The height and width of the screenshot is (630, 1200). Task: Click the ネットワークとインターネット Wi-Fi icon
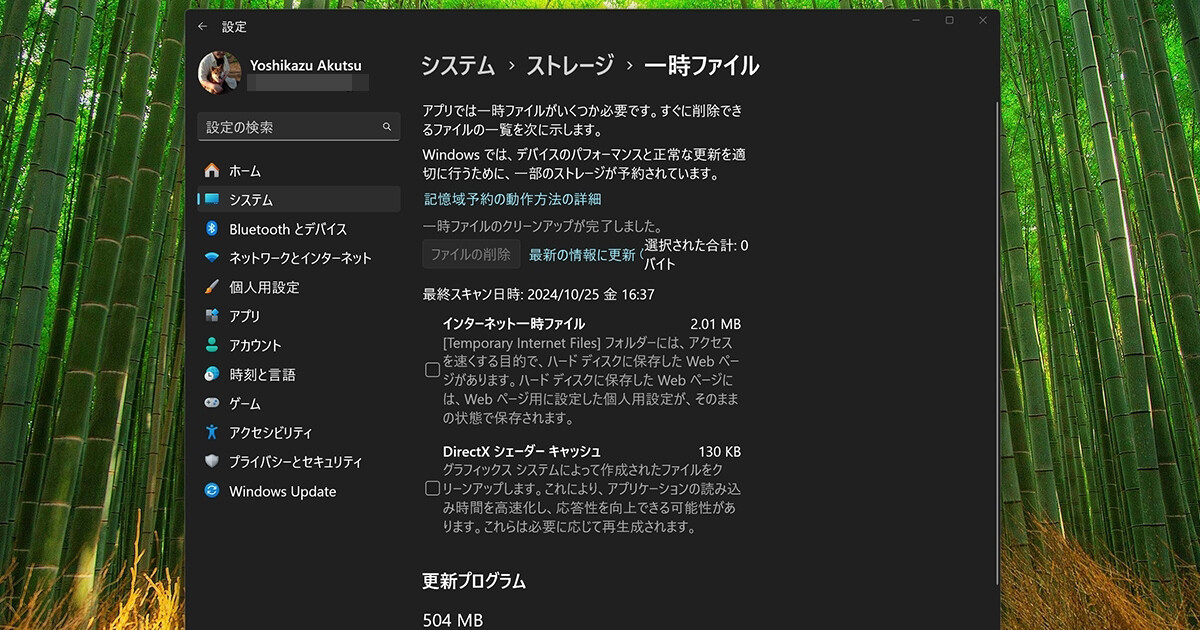point(212,257)
